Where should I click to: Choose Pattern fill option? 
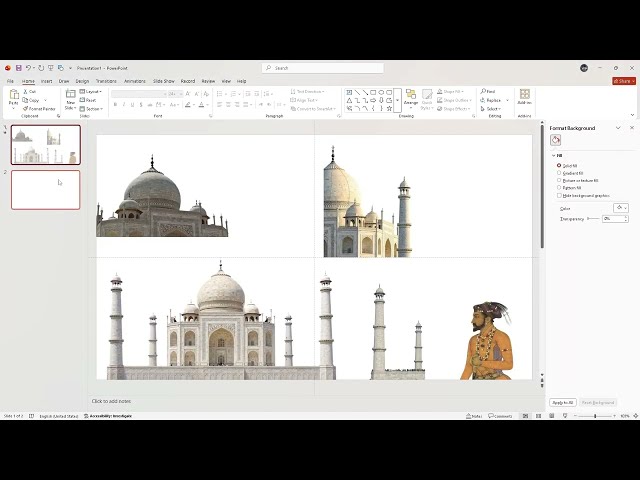pyautogui.click(x=559, y=188)
